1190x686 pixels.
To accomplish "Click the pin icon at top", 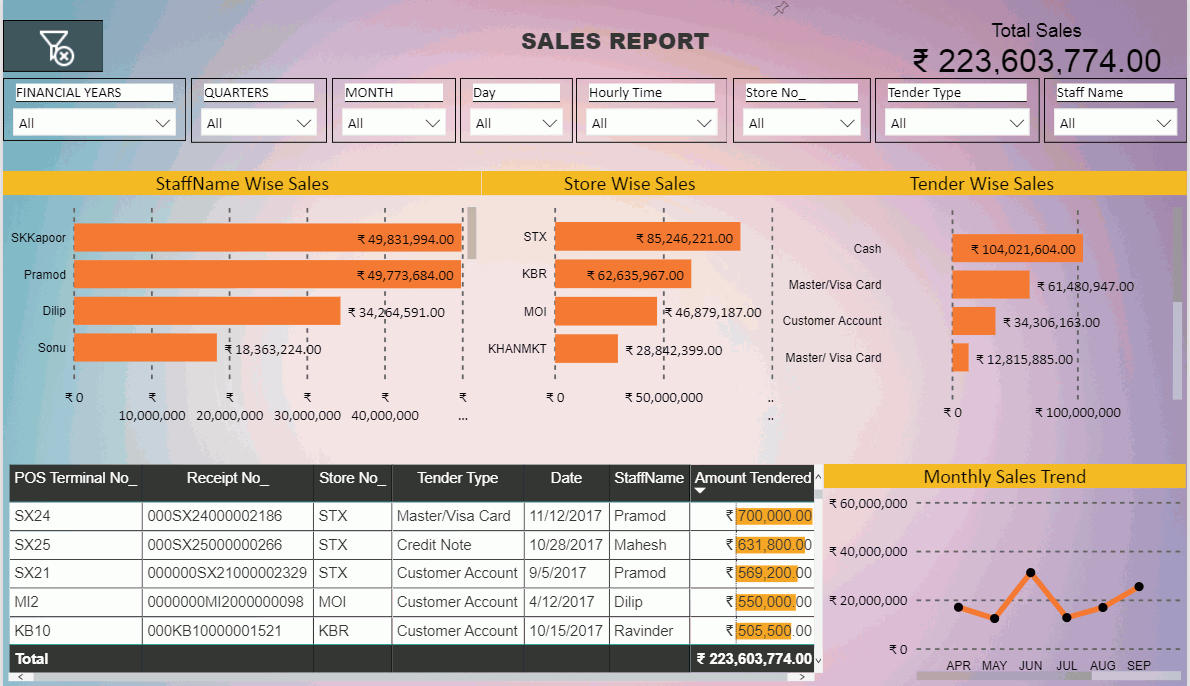I will pyautogui.click(x=781, y=9).
